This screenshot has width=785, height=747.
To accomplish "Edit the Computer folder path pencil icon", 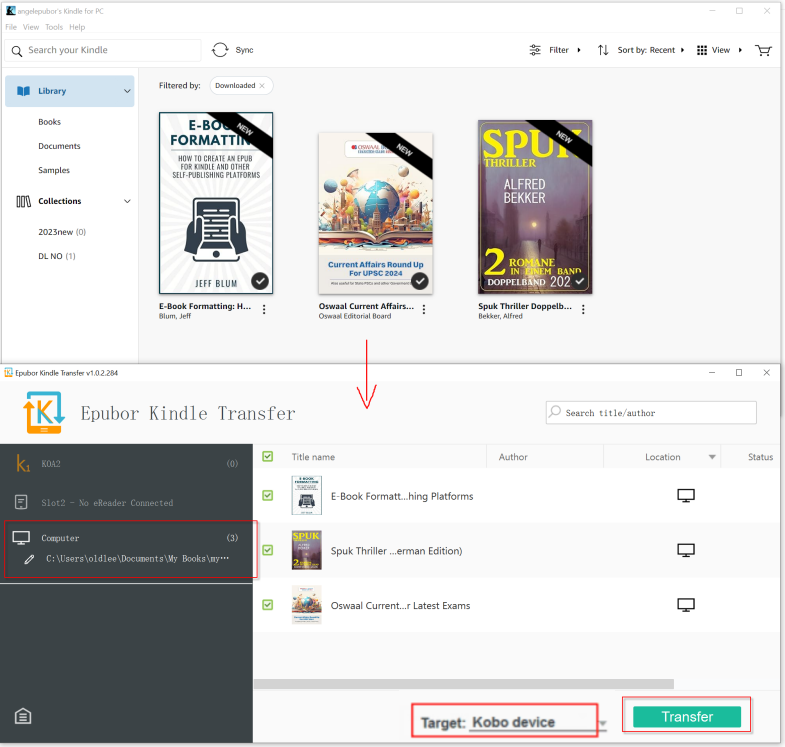I will [30, 559].
